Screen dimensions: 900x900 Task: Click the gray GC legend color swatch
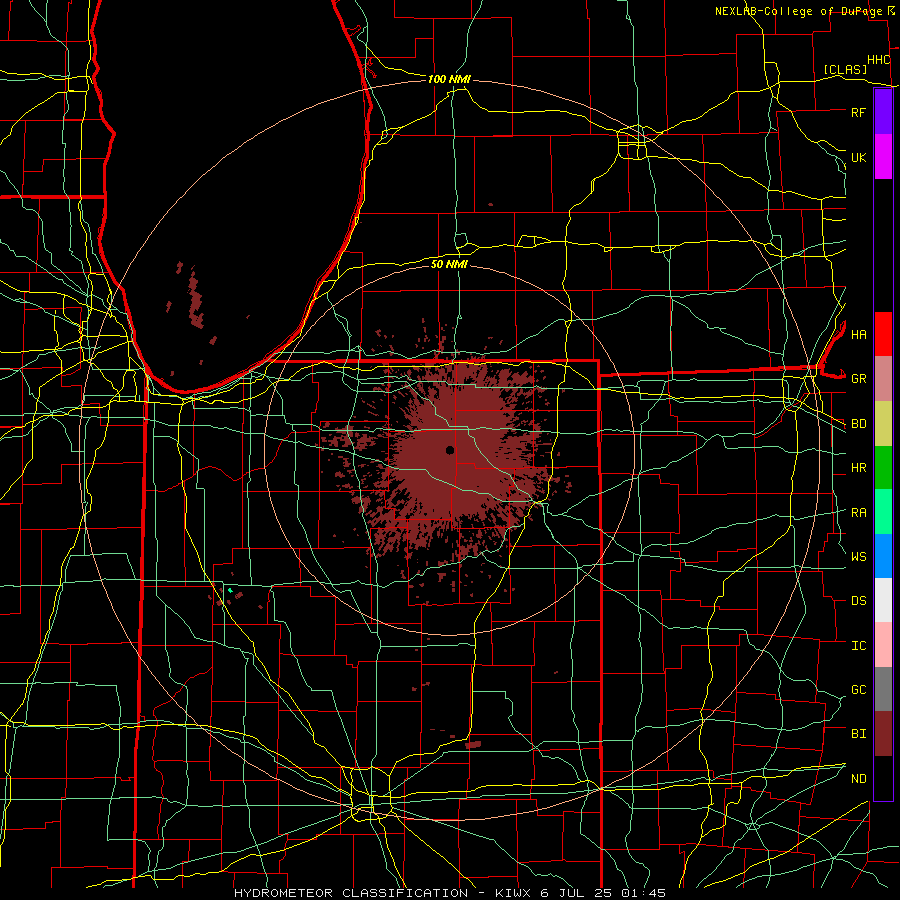pyautogui.click(x=883, y=689)
